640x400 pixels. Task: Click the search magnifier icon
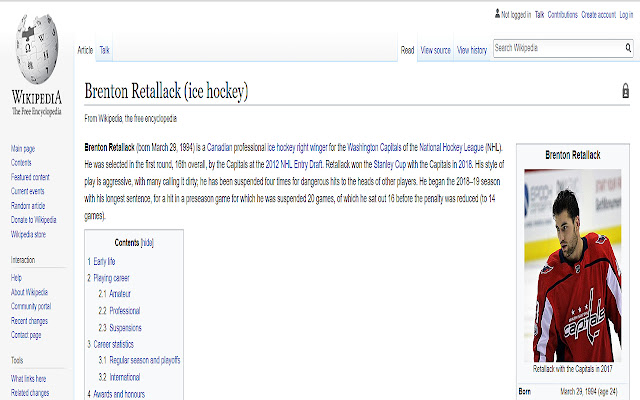[628, 48]
